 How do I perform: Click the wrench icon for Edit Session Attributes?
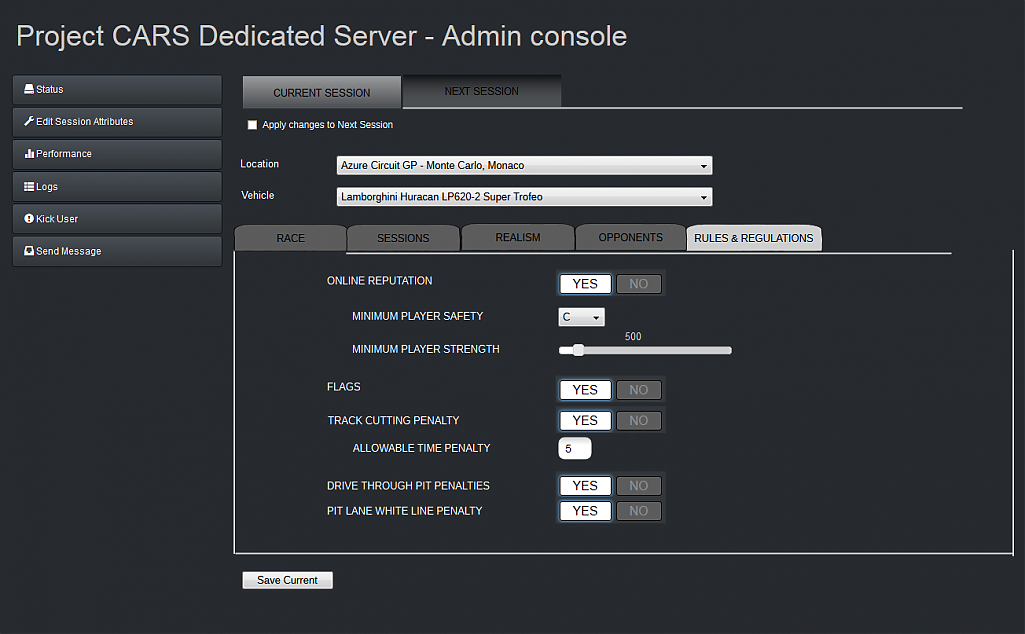[29, 121]
